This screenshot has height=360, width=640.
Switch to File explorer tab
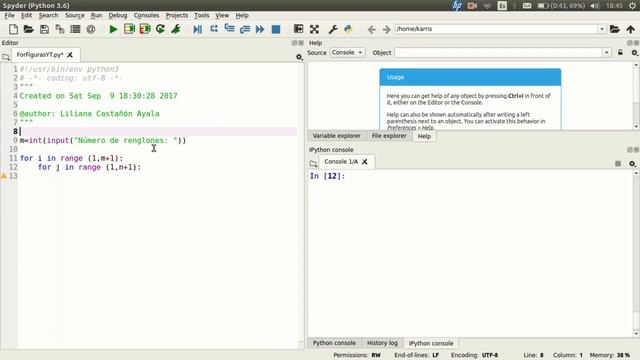pyautogui.click(x=389, y=136)
